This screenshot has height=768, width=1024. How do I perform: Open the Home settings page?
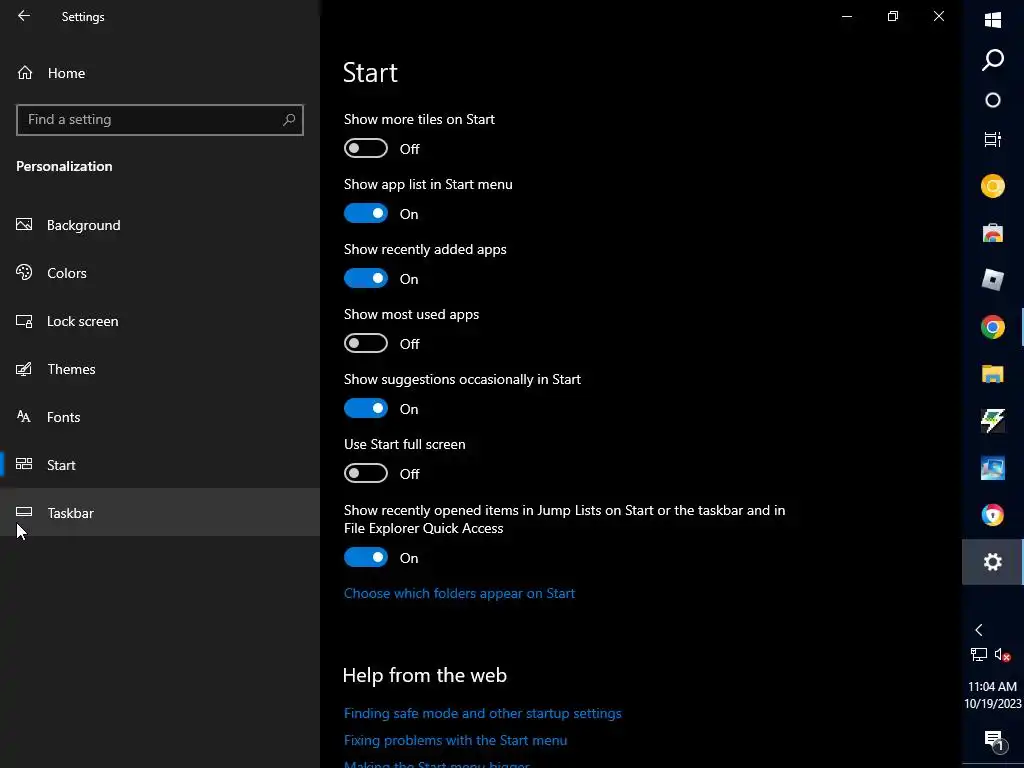click(66, 73)
